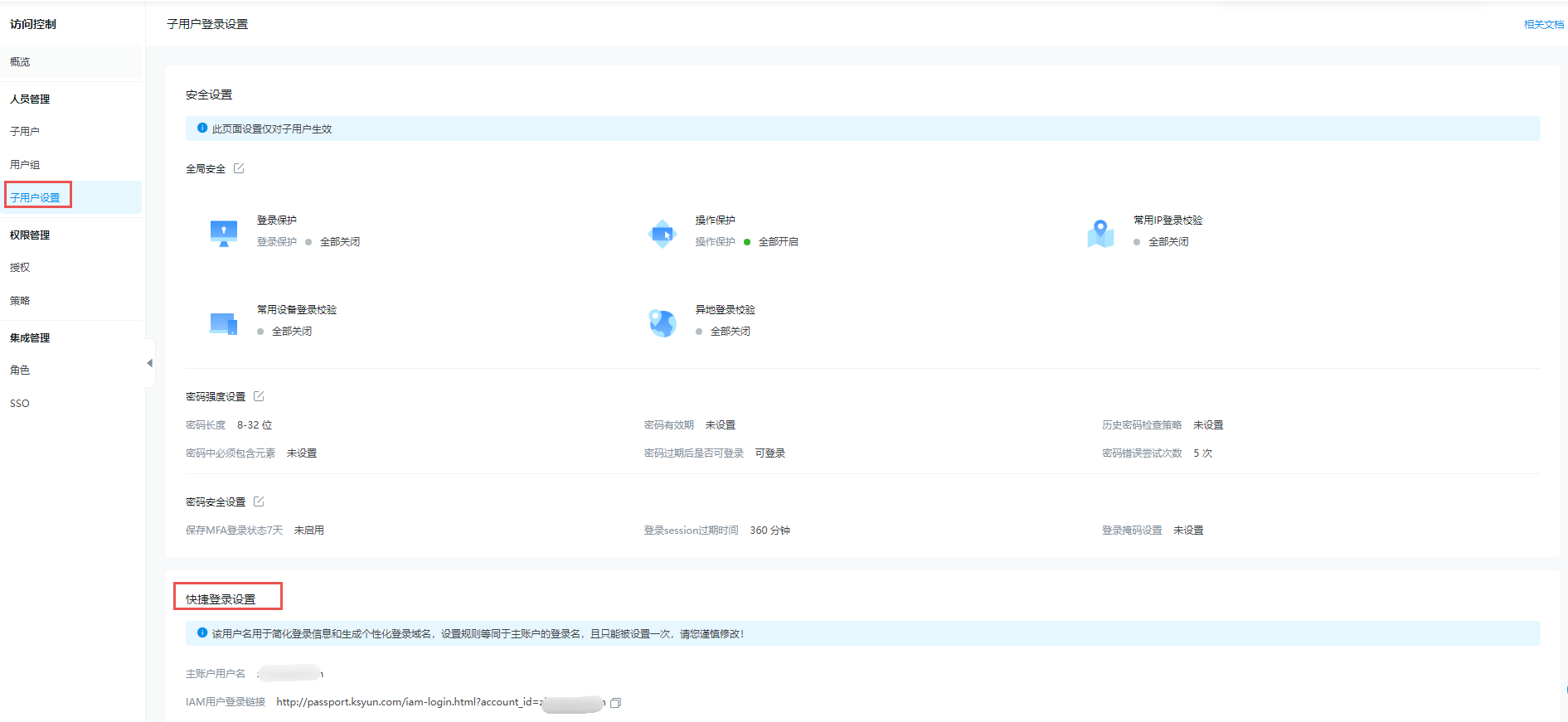Click the info icon in 快捷登录设置 notice
The image size is (1568, 722).
click(202, 633)
